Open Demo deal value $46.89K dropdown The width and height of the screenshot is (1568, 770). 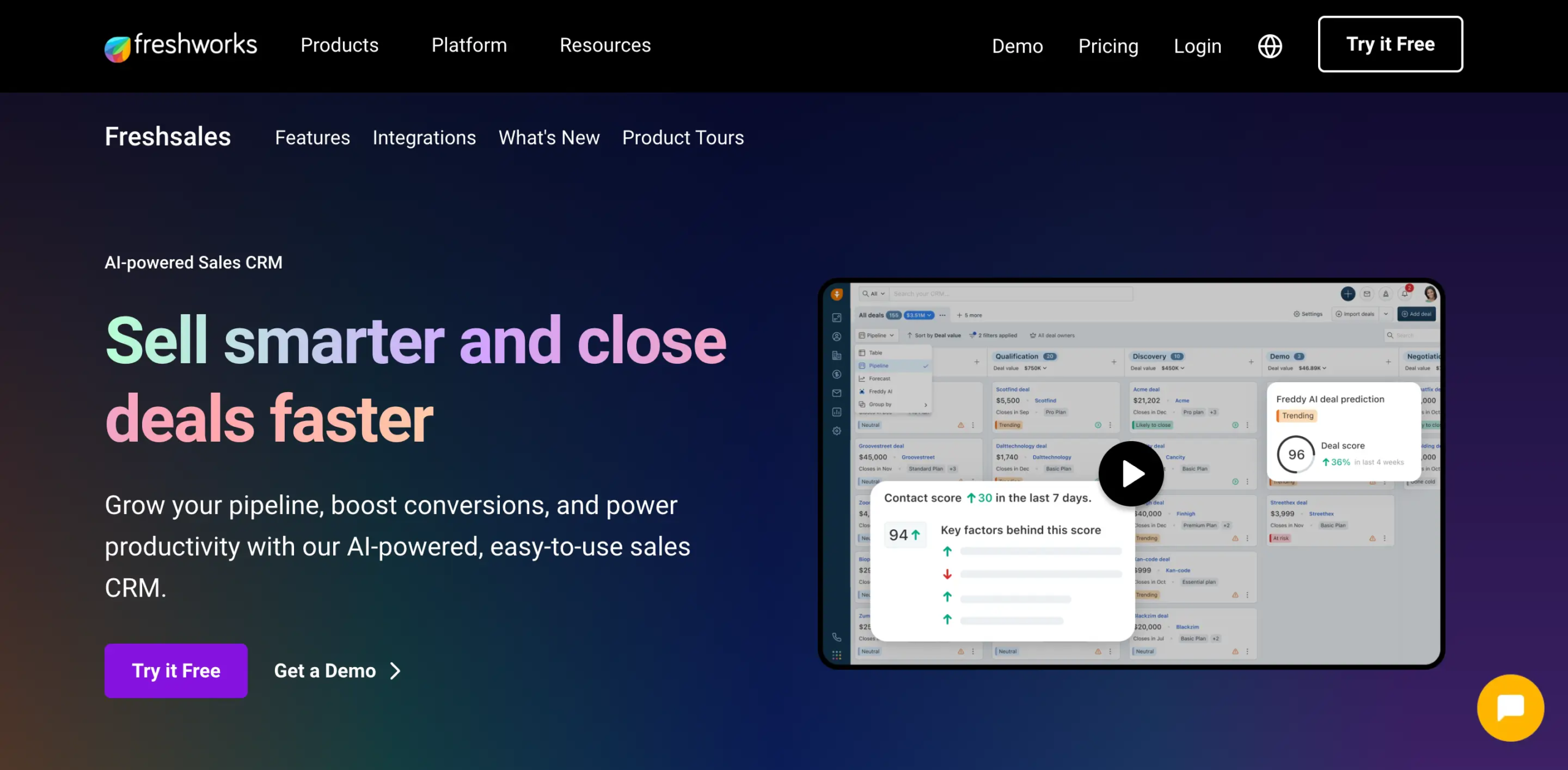tap(1313, 368)
